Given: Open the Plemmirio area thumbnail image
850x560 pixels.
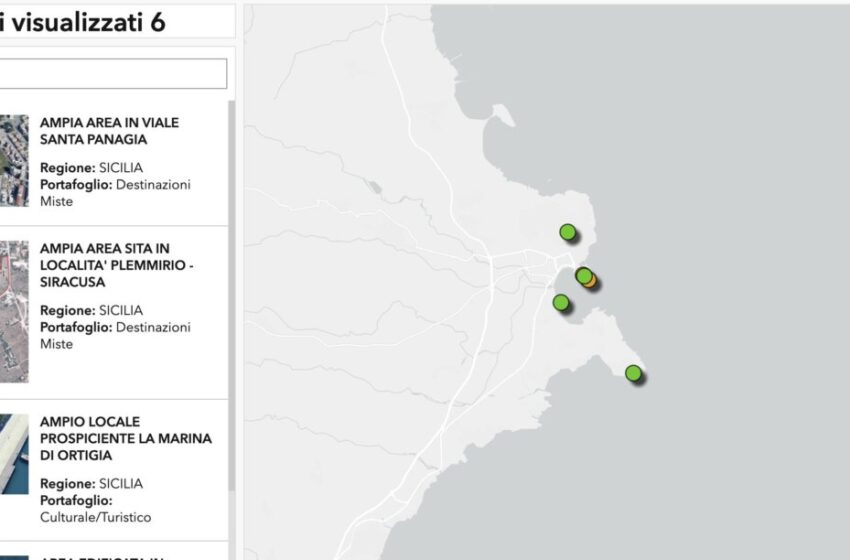Looking at the screenshot, I should 14,312.
